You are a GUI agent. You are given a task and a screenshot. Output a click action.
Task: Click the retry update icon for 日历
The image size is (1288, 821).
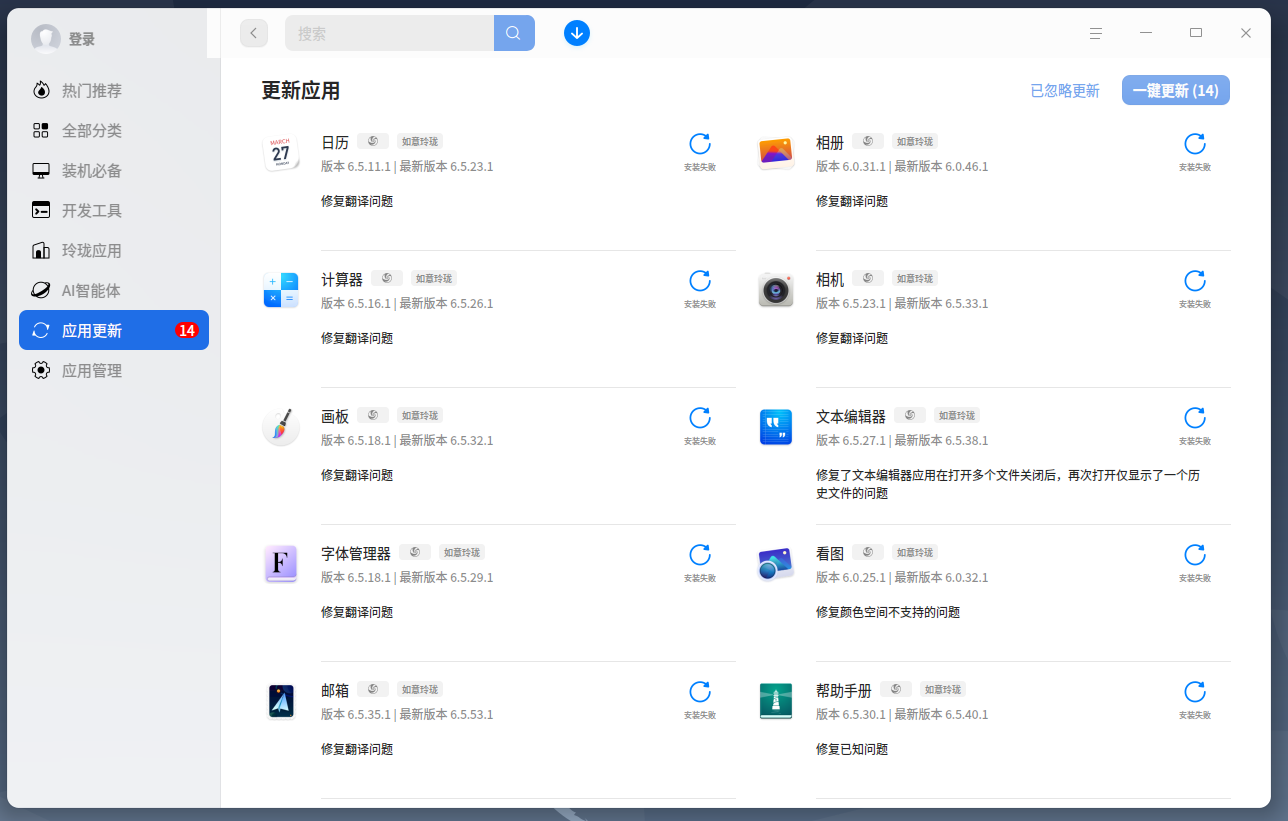700,144
